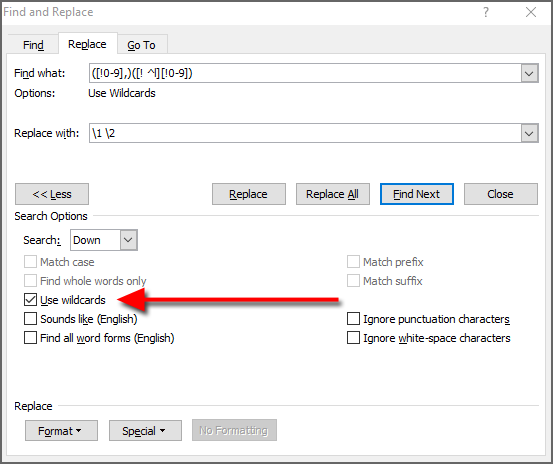Click the Replace All button
553x464 pixels.
click(x=332, y=194)
